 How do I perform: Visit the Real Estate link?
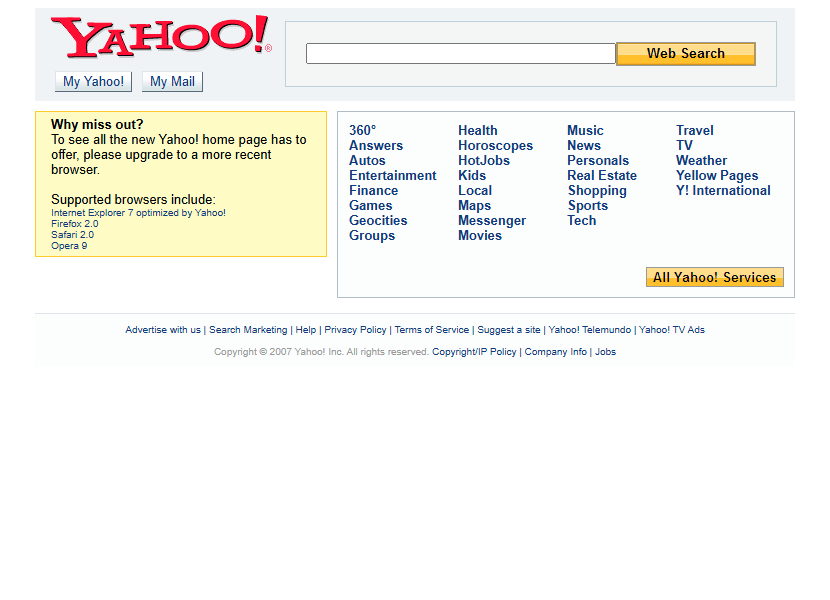tap(602, 175)
